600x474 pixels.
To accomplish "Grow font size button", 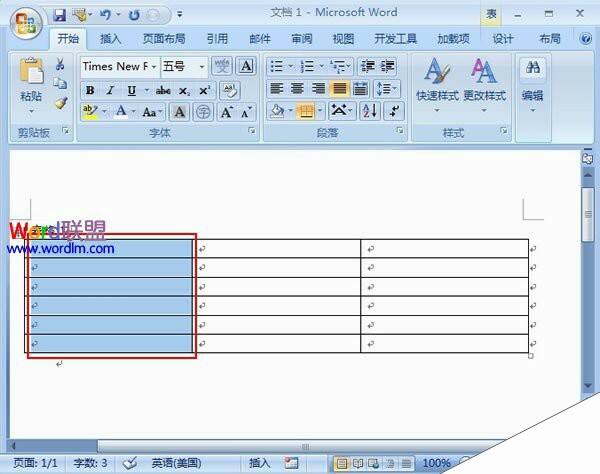I will tap(227, 112).
